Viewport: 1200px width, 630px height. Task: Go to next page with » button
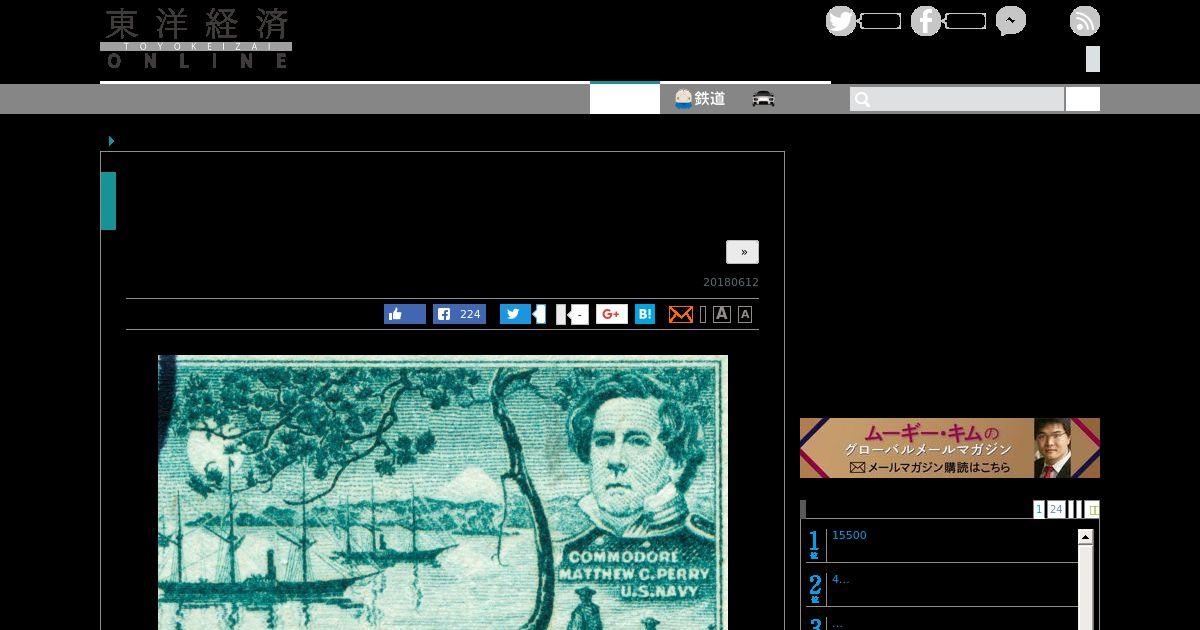coord(742,252)
